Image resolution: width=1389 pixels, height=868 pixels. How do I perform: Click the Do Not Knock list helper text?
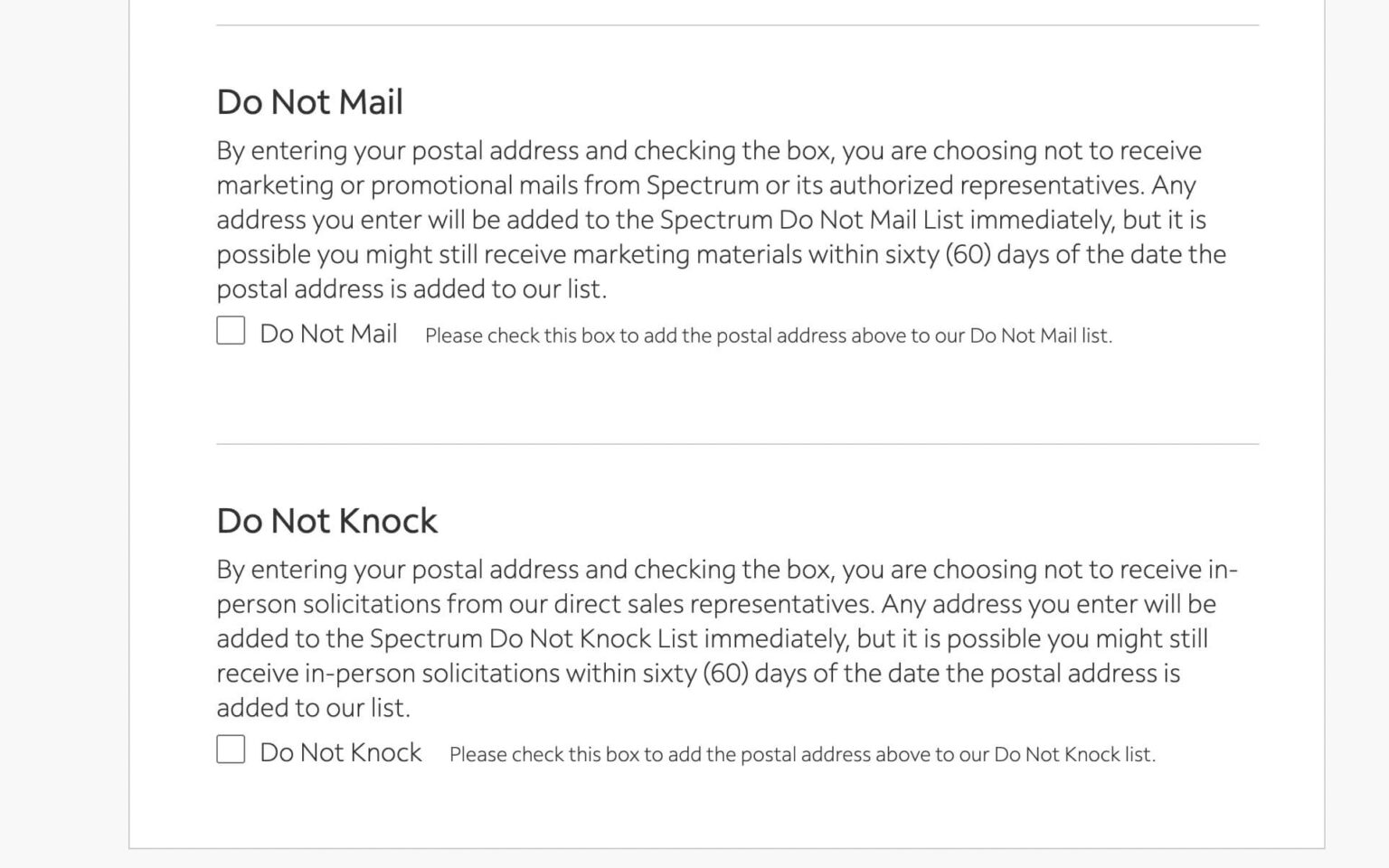click(x=801, y=754)
